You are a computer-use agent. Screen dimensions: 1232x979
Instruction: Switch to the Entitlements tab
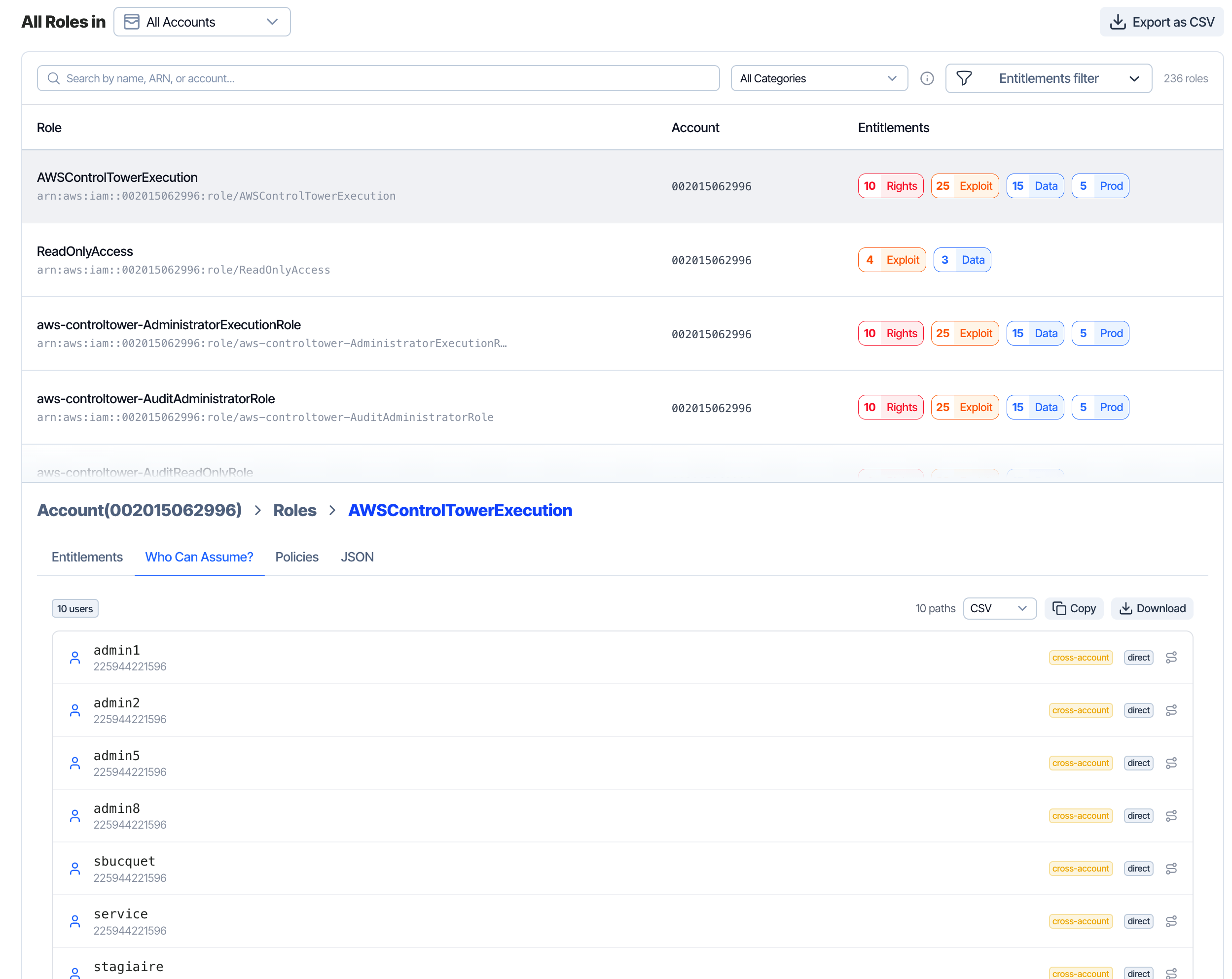(87, 557)
